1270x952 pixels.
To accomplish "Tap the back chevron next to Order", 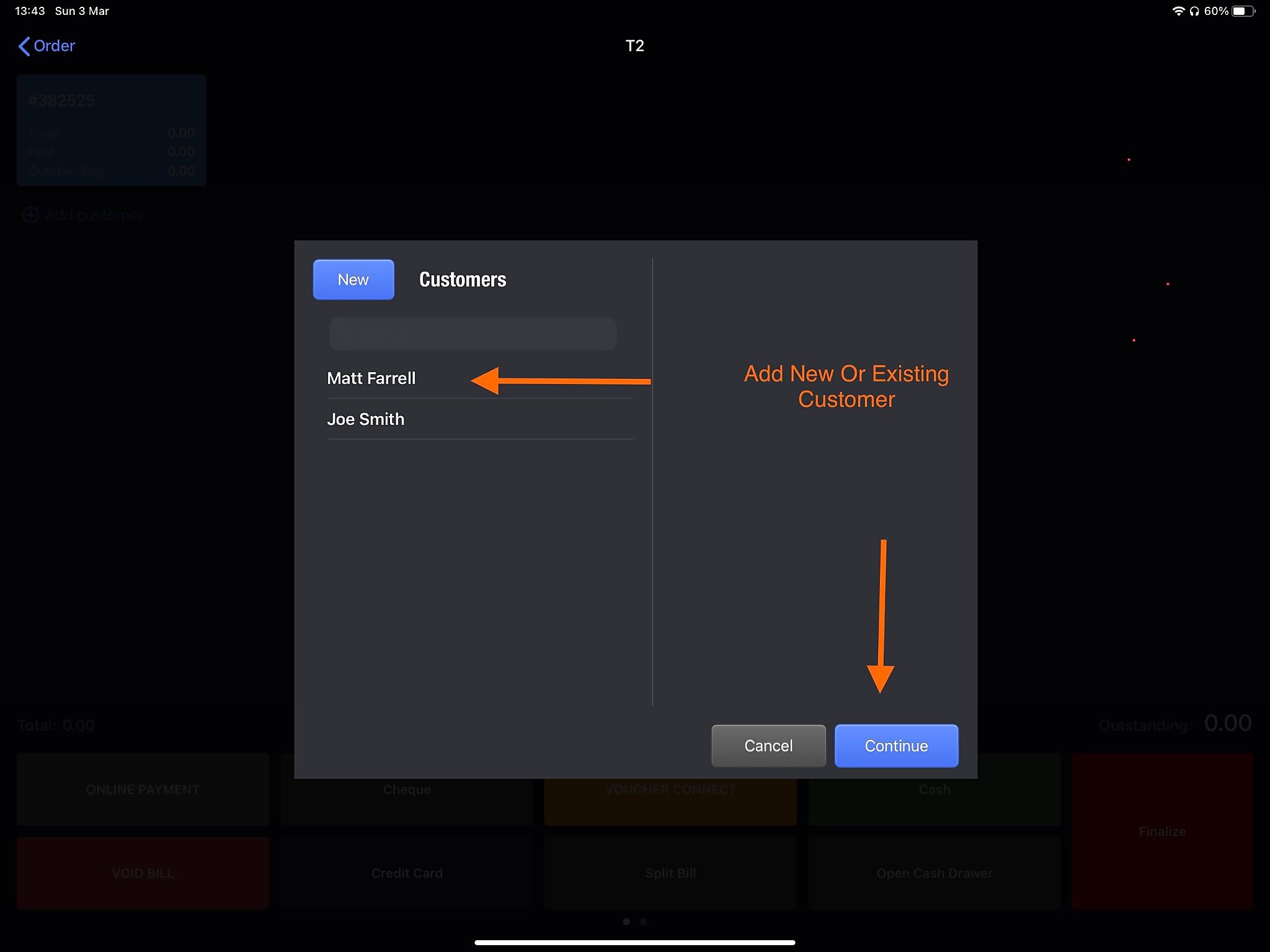I will (x=24, y=46).
